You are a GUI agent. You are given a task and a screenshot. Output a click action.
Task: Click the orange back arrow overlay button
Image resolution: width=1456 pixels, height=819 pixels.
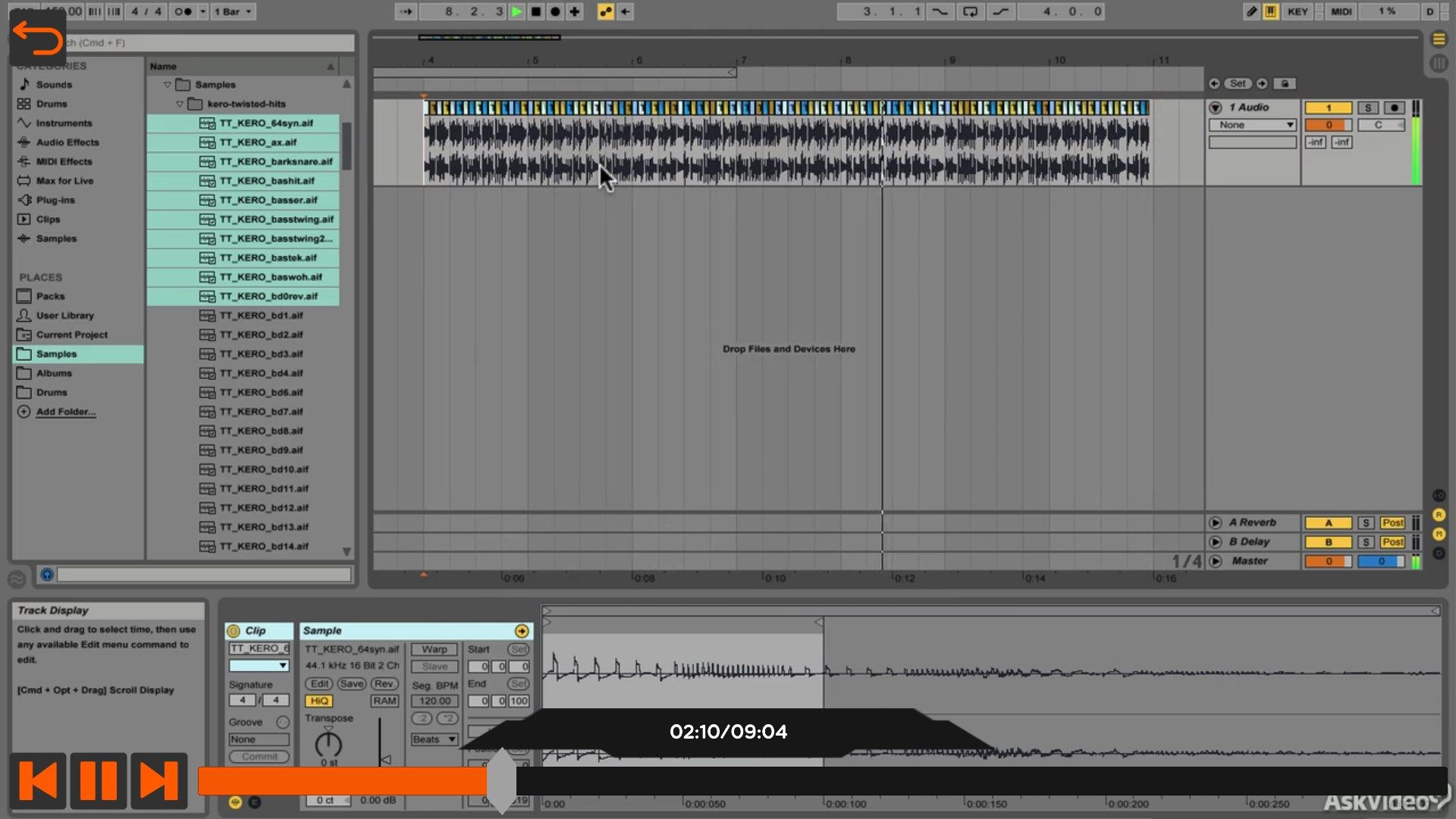(x=38, y=38)
